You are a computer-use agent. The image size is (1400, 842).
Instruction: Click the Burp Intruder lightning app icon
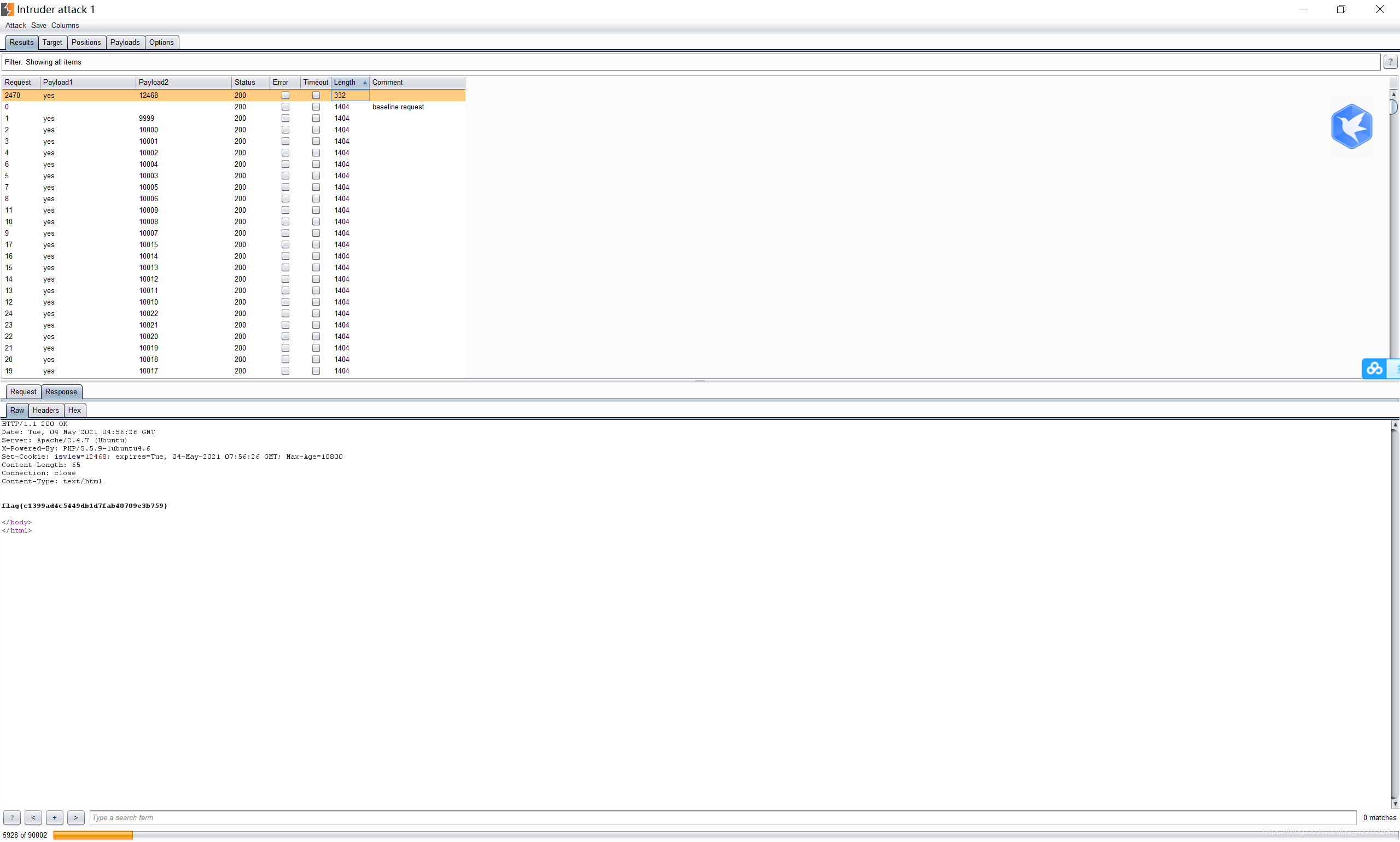coord(7,9)
